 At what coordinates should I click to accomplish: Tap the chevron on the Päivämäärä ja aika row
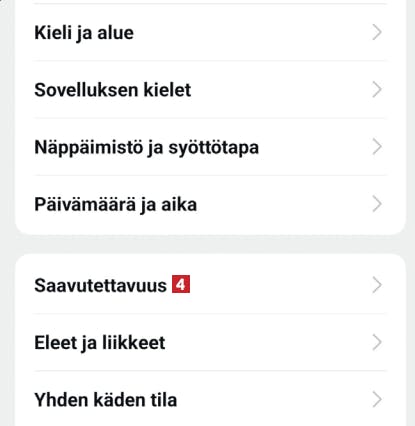(377, 204)
